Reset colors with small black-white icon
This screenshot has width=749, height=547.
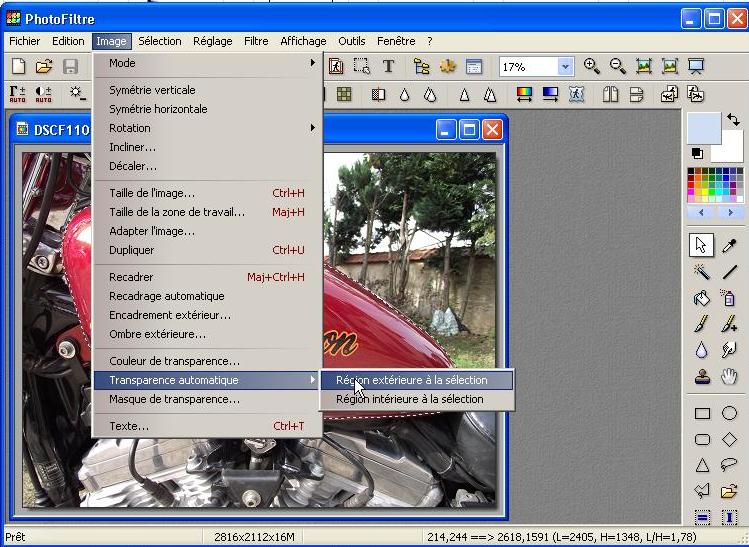(x=697, y=153)
